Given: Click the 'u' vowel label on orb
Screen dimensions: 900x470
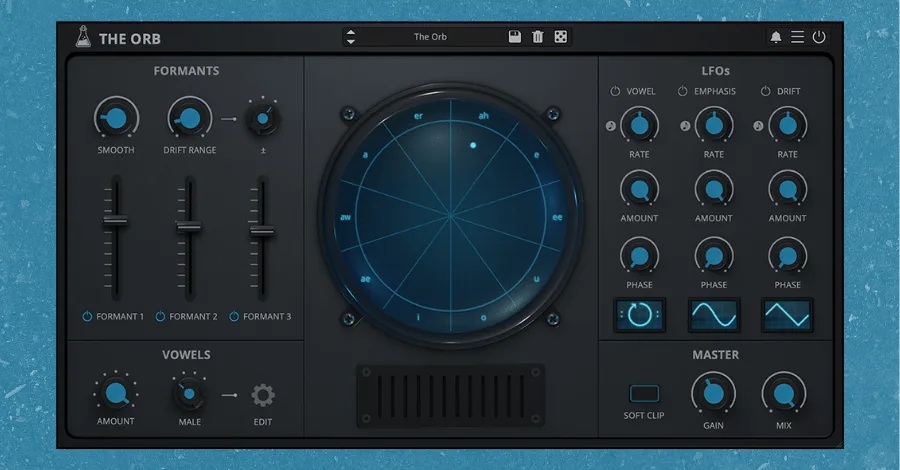Looking at the screenshot, I should click(x=537, y=279).
